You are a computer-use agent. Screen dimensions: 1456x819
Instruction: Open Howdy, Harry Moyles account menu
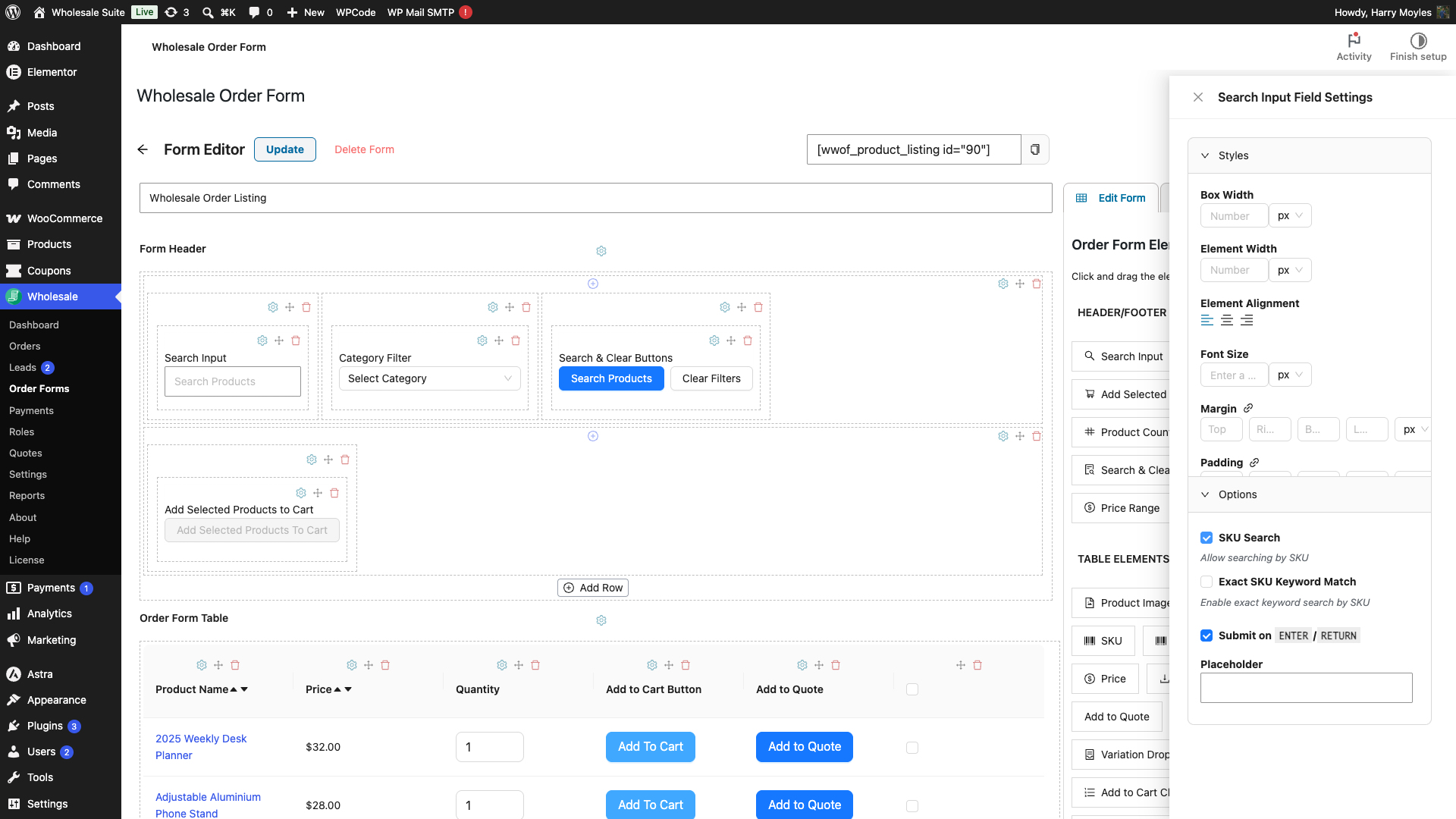1392,12
